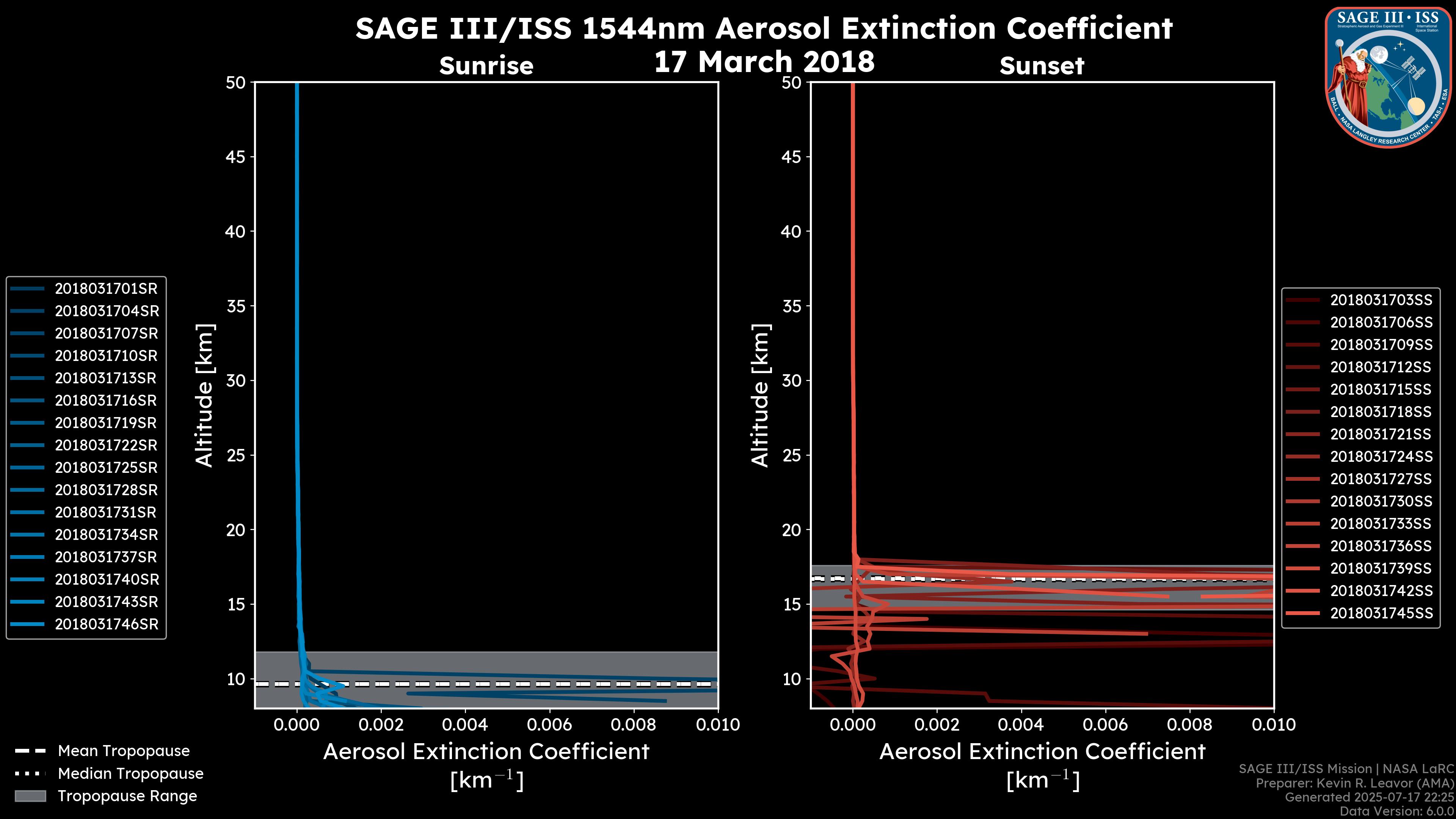Click the Sunrise Altitude axis label
Image resolution: width=1456 pixels, height=819 pixels.
(204, 395)
